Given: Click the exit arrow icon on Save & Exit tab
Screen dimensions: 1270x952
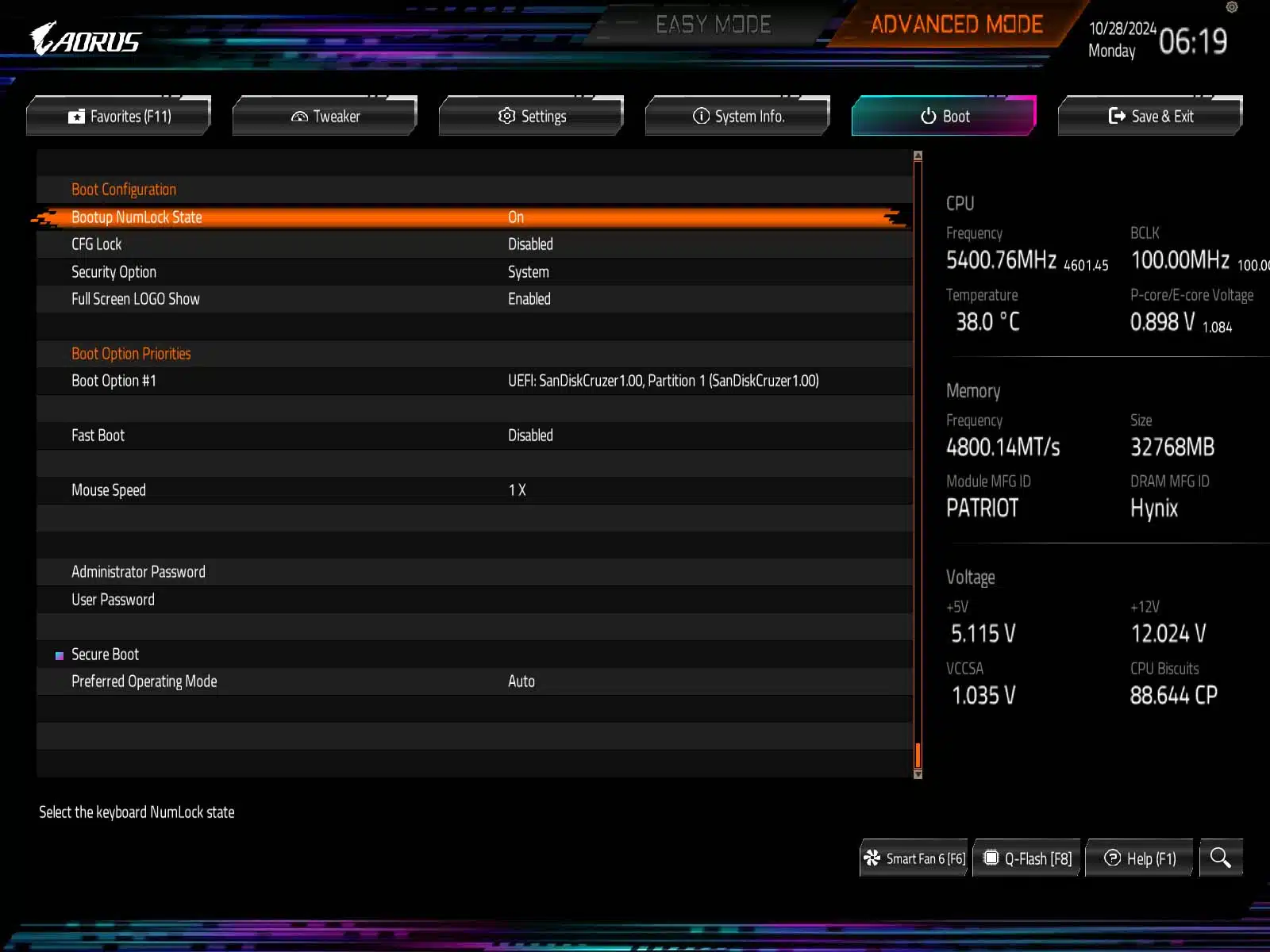Looking at the screenshot, I should (1117, 116).
